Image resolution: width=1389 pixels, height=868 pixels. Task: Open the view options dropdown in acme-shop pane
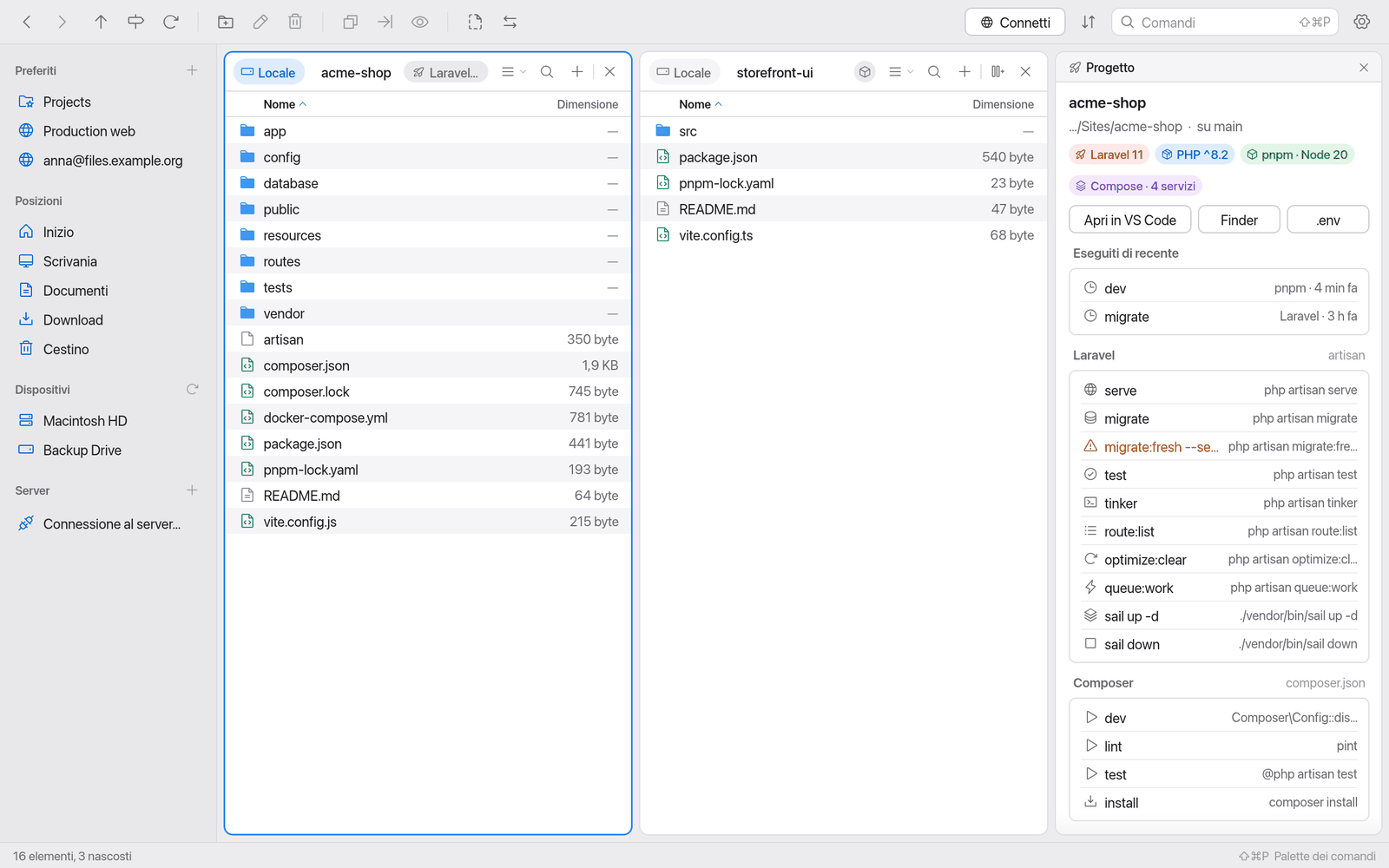[x=513, y=72]
